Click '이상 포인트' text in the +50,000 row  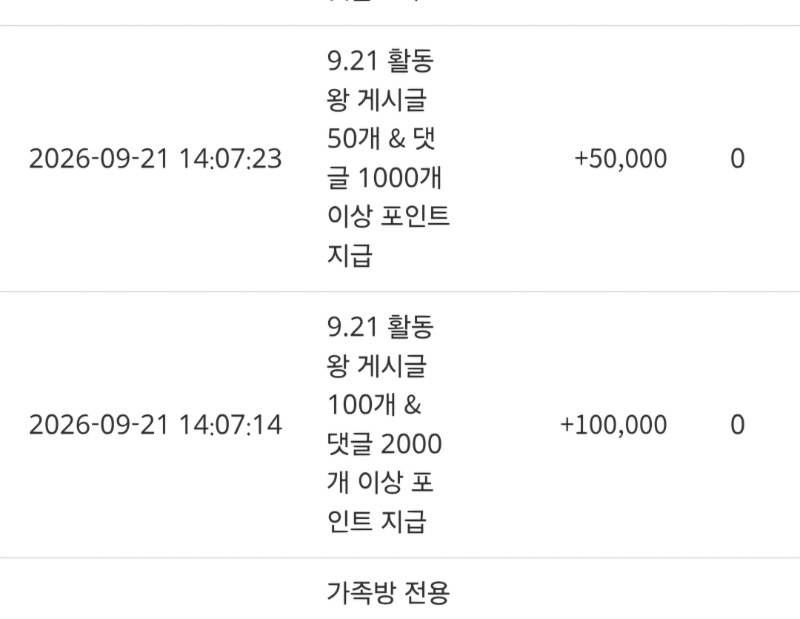[x=388, y=216]
